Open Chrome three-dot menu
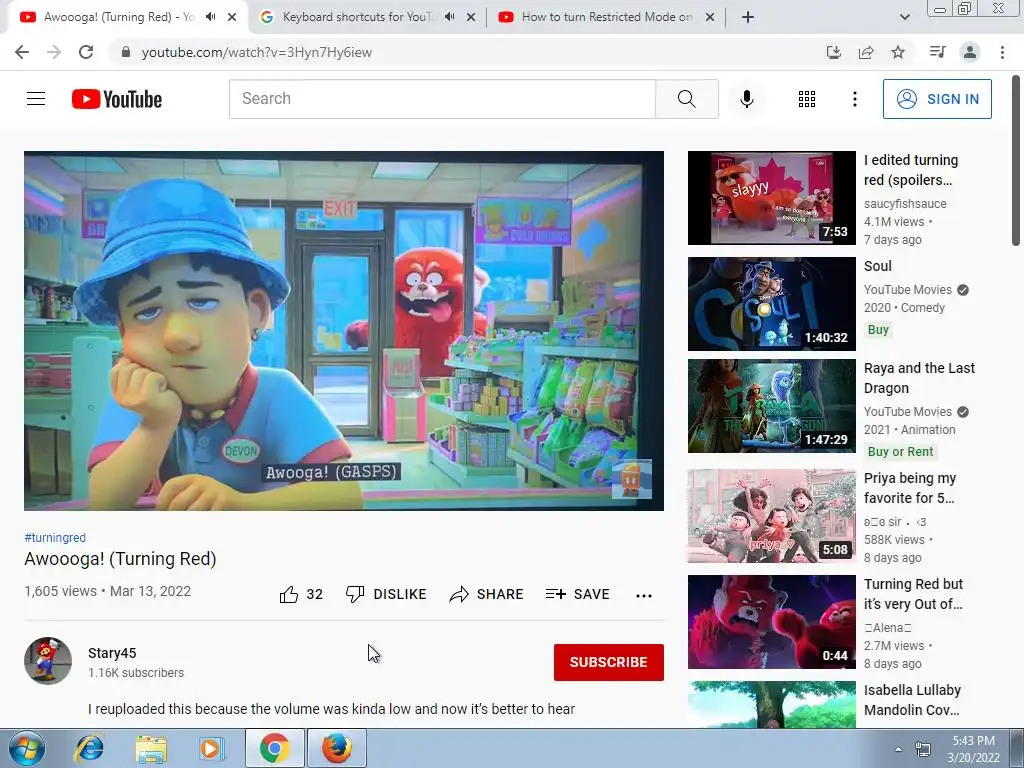1024x768 pixels. coord(1002,52)
